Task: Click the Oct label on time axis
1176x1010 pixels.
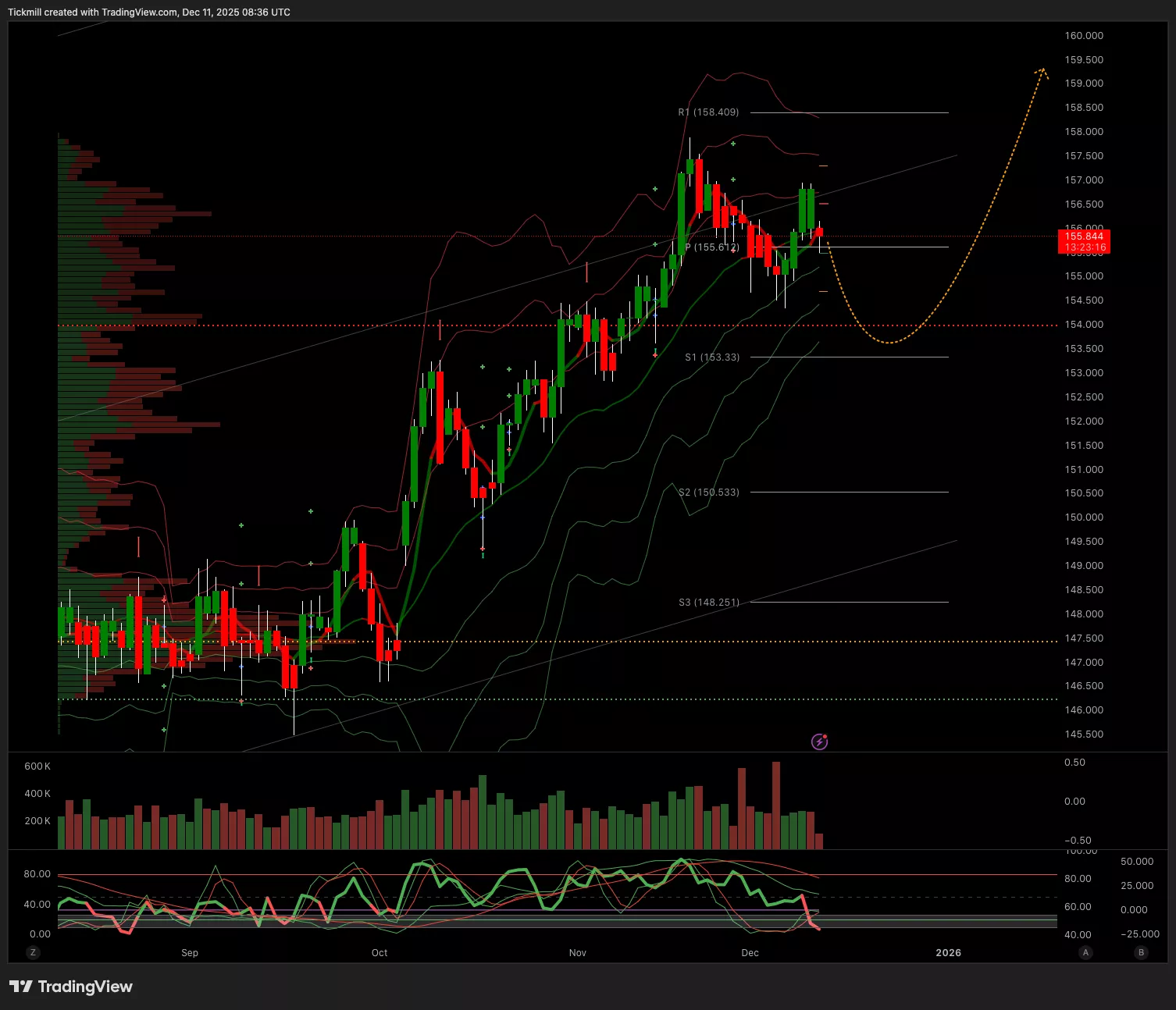Action: coord(380,953)
